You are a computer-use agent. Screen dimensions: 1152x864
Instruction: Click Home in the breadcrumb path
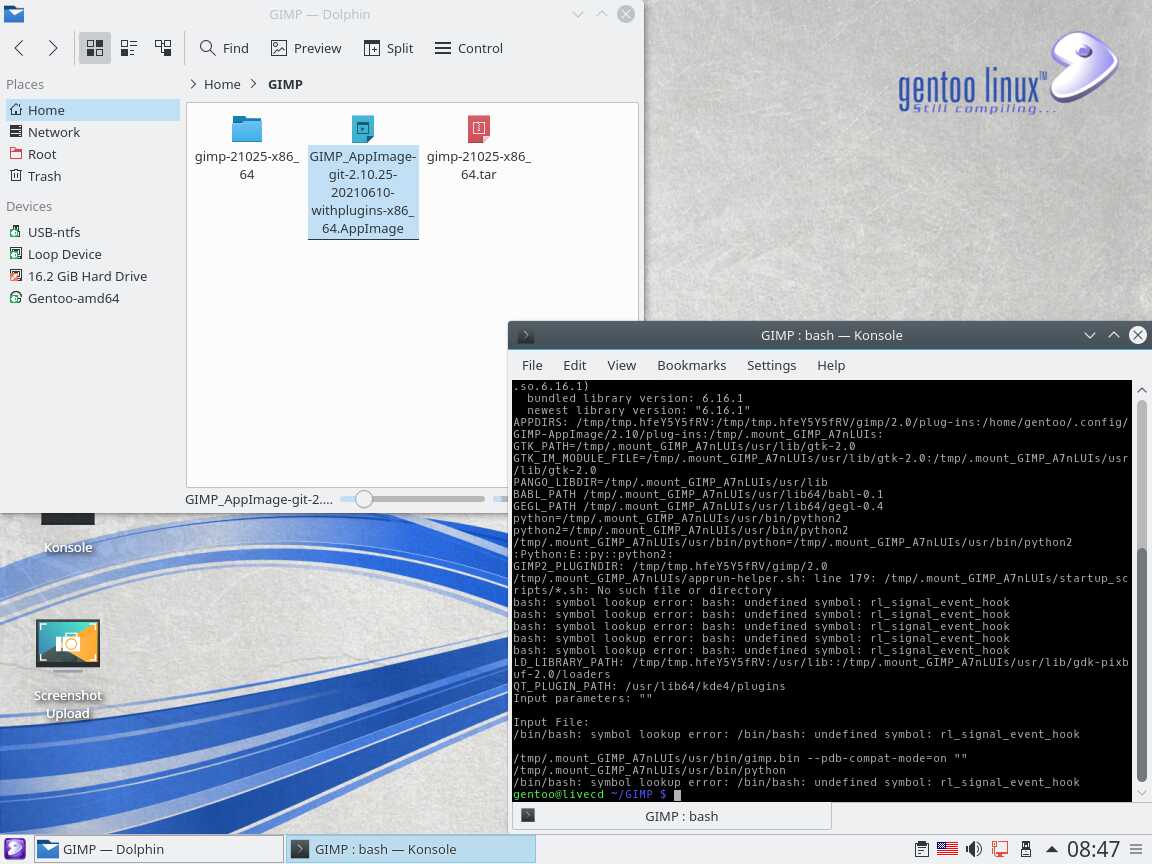pos(222,84)
